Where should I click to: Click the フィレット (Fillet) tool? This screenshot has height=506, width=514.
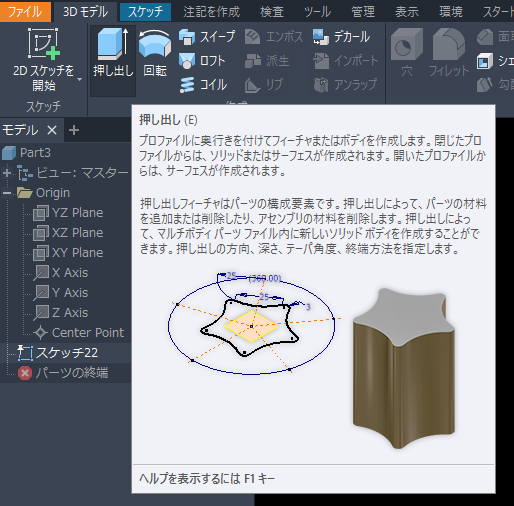tap(449, 53)
